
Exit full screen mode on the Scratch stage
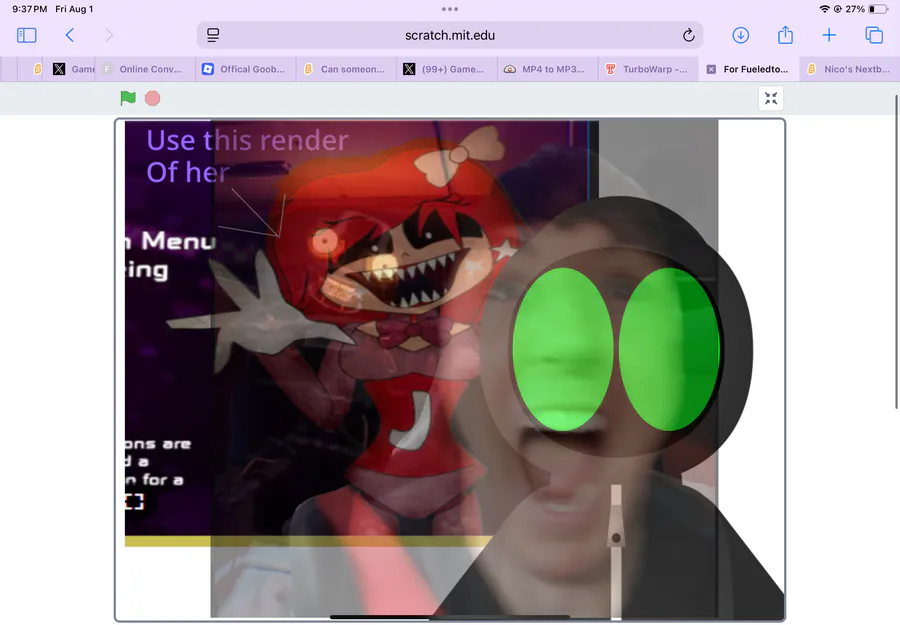(771, 98)
